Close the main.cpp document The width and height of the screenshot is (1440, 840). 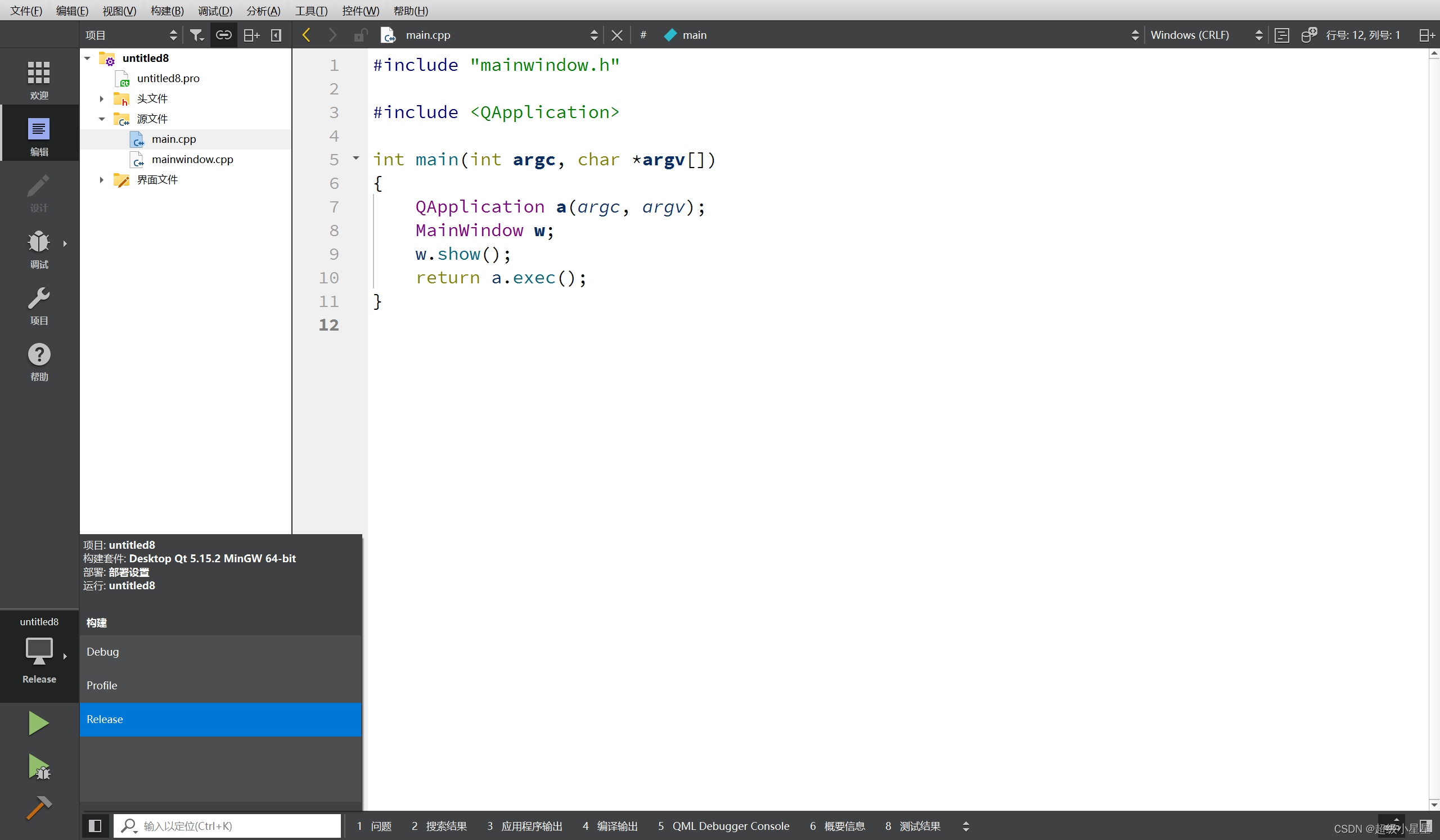pyautogui.click(x=617, y=35)
